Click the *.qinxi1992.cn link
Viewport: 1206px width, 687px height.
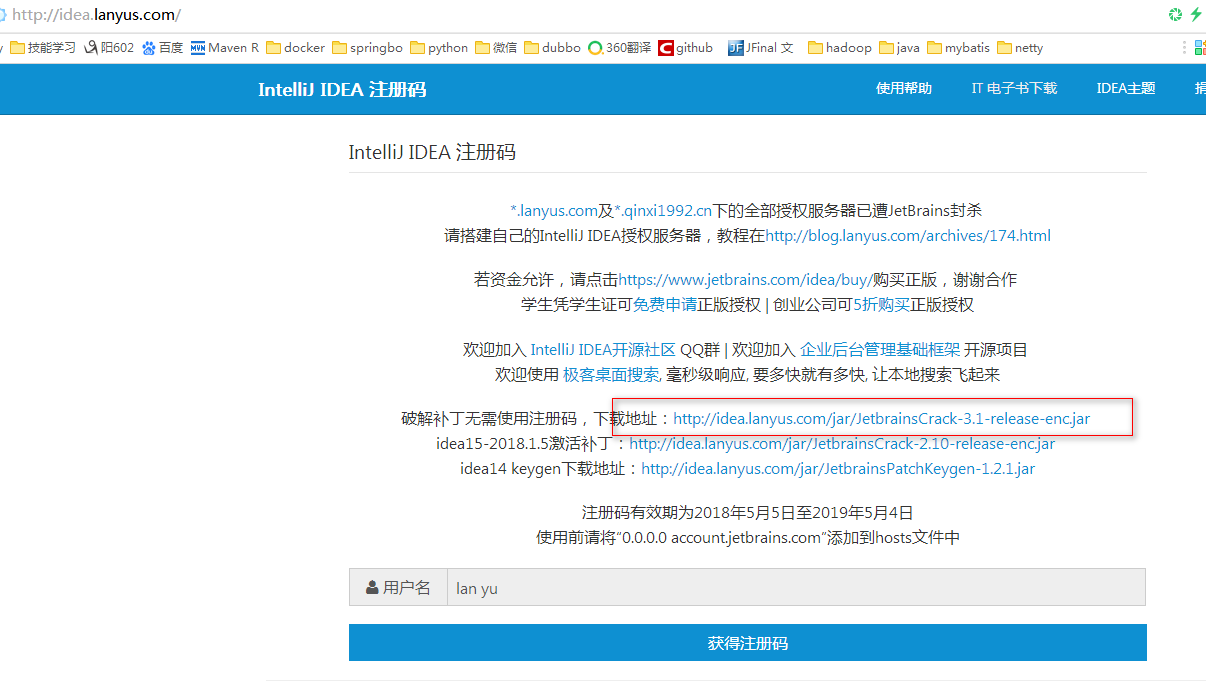tap(663, 210)
